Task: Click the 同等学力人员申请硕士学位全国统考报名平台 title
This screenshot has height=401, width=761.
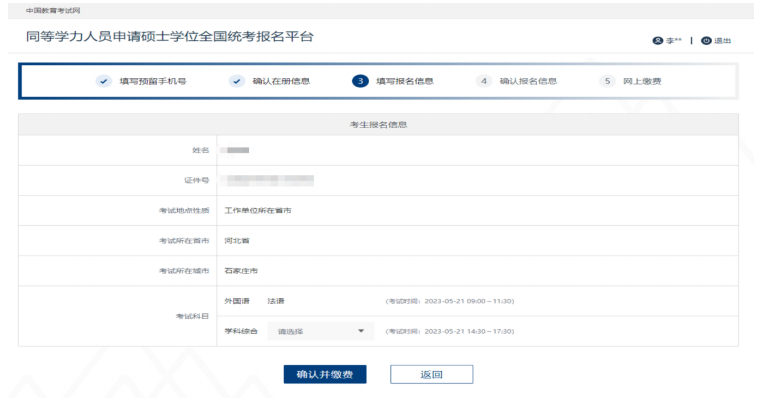Action: click(x=170, y=36)
